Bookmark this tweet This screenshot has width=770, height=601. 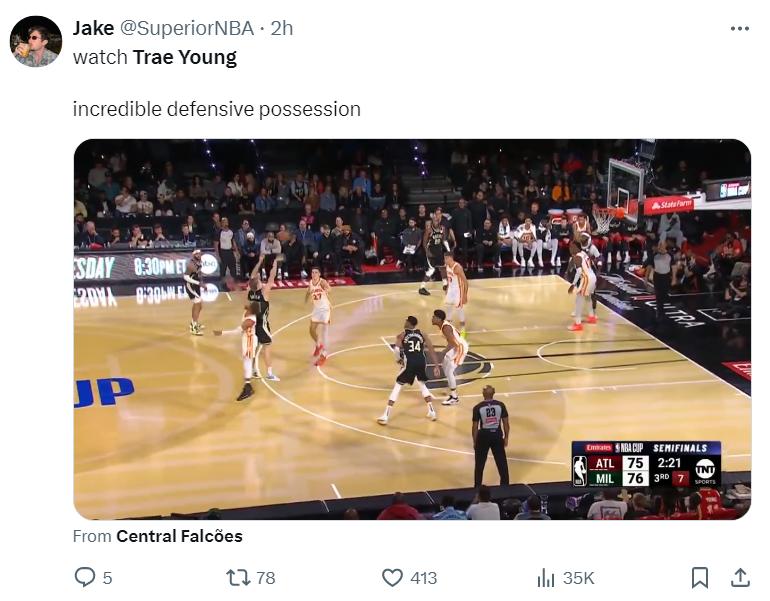[700, 577]
